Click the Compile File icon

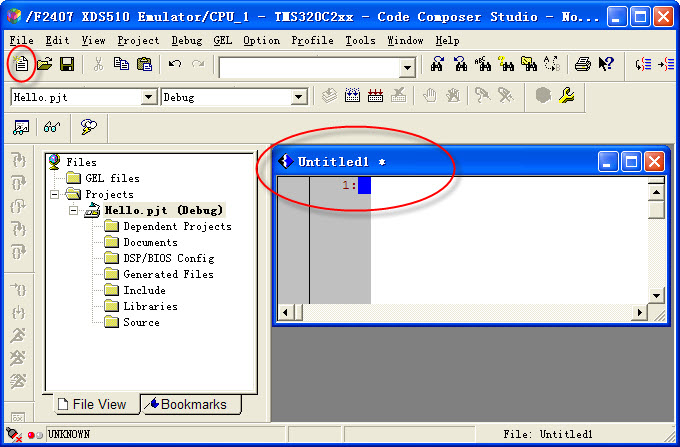click(x=329, y=95)
